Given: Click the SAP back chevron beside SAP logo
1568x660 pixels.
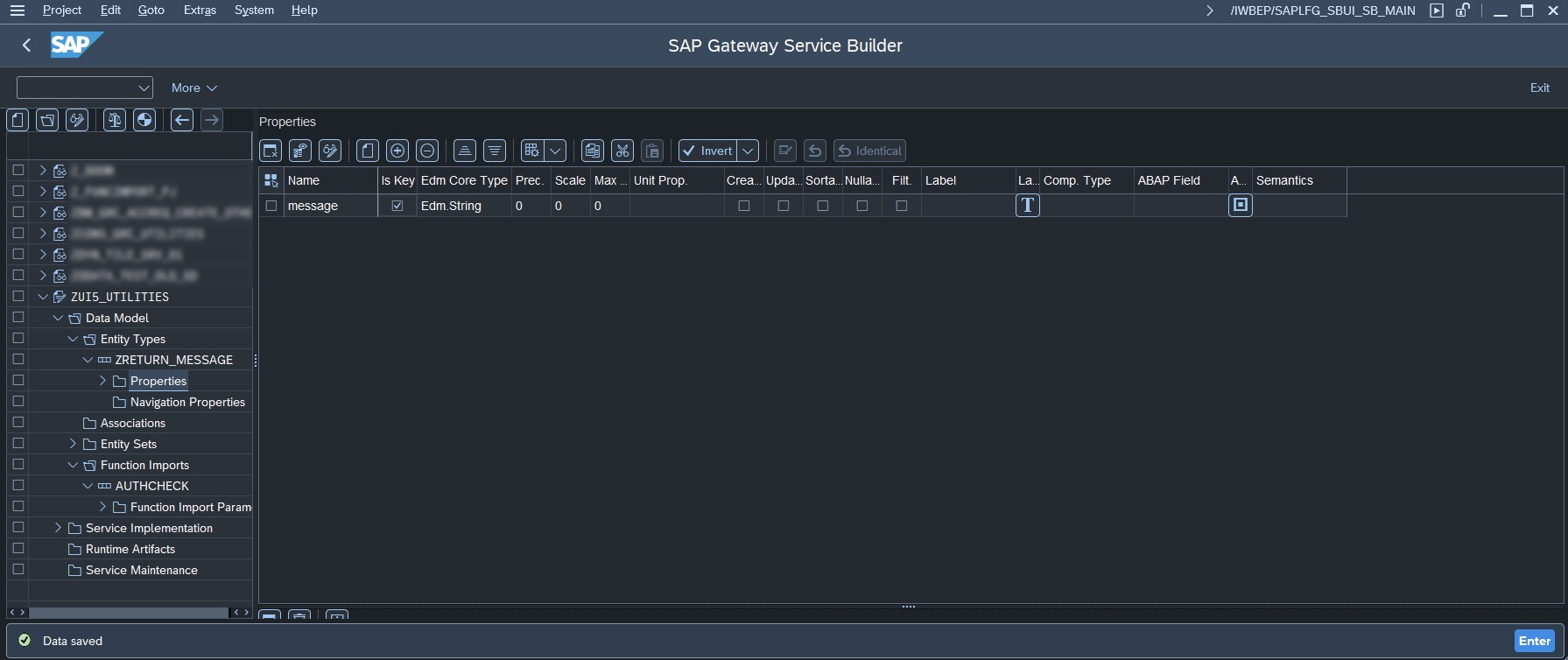Looking at the screenshot, I should point(27,46).
